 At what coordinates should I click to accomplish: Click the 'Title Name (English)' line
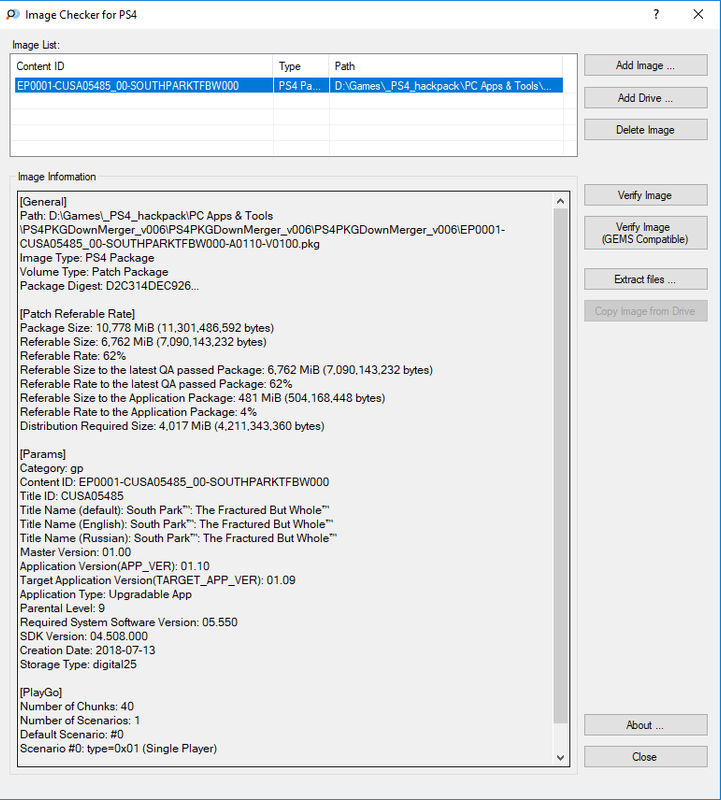[x=177, y=524]
